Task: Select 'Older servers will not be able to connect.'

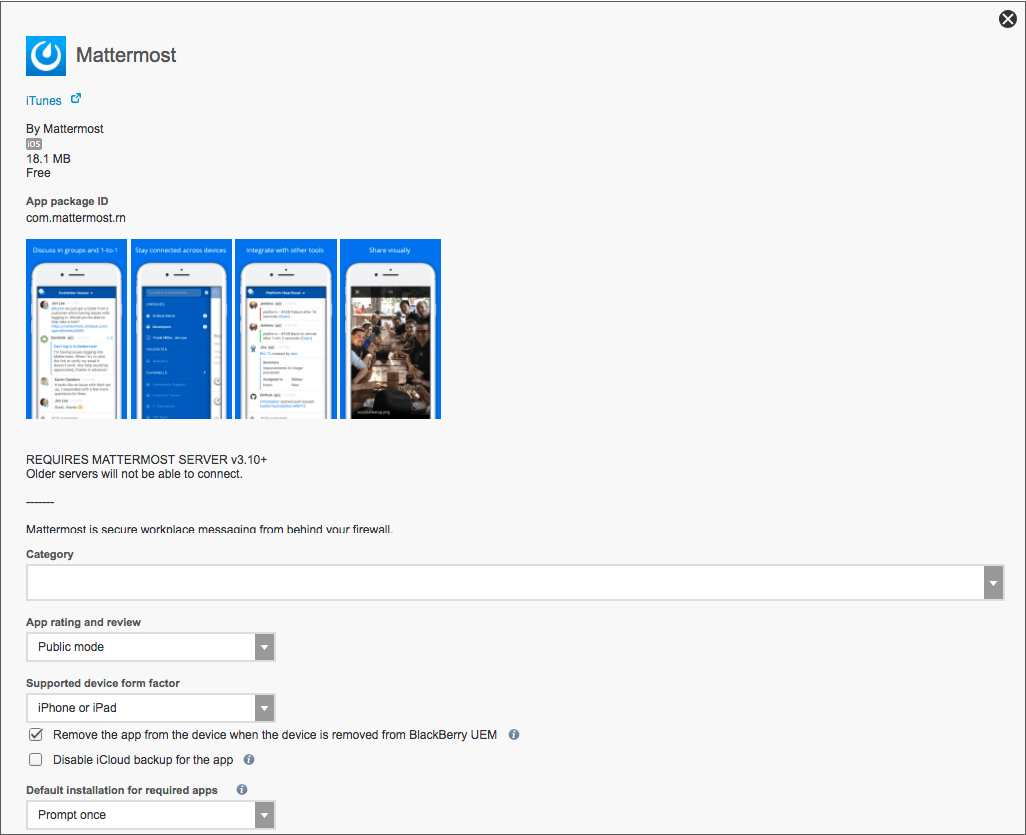Action: tap(134, 474)
